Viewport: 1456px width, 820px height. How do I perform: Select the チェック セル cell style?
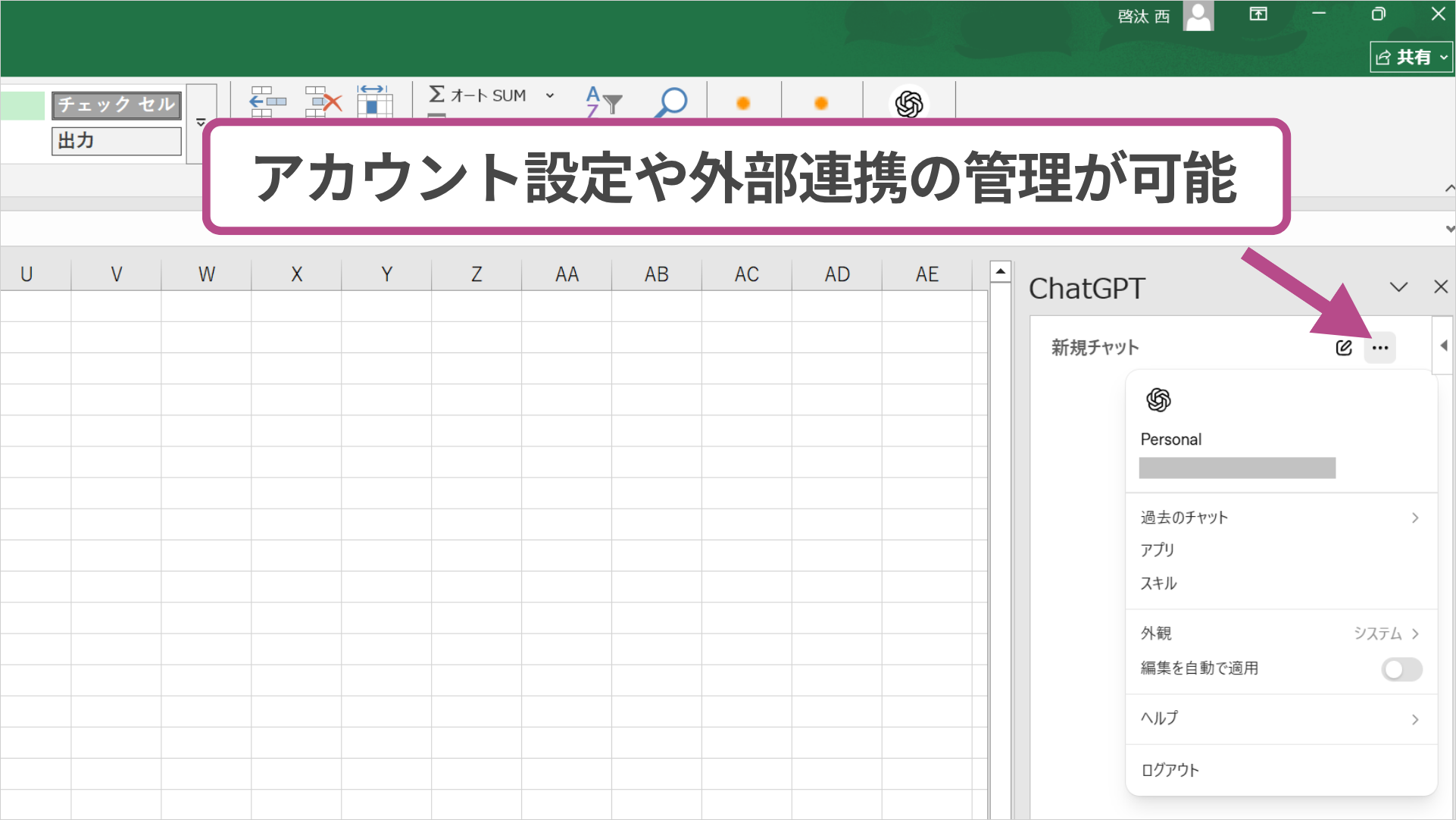(x=117, y=105)
